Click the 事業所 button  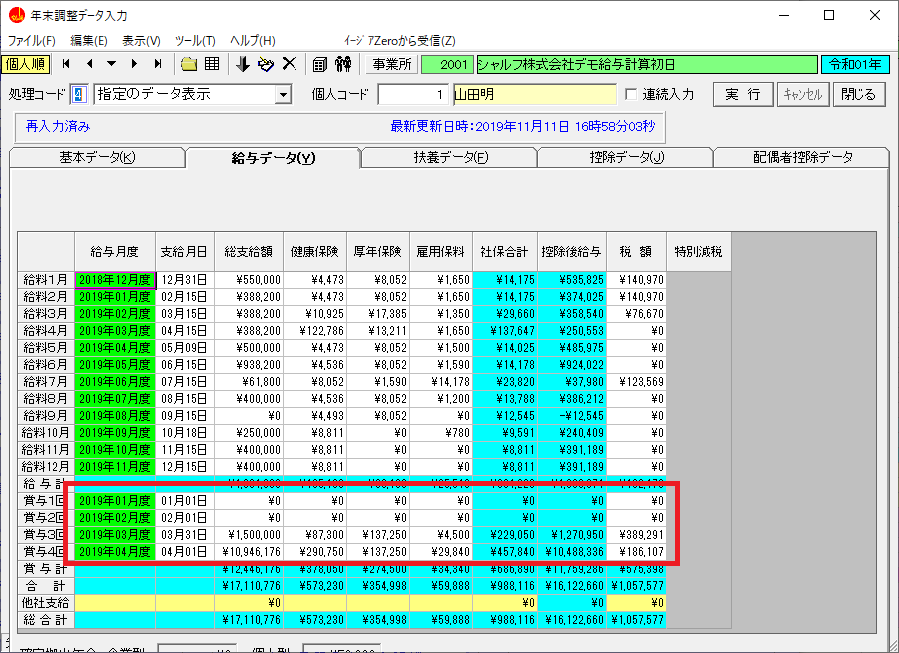click(x=391, y=64)
